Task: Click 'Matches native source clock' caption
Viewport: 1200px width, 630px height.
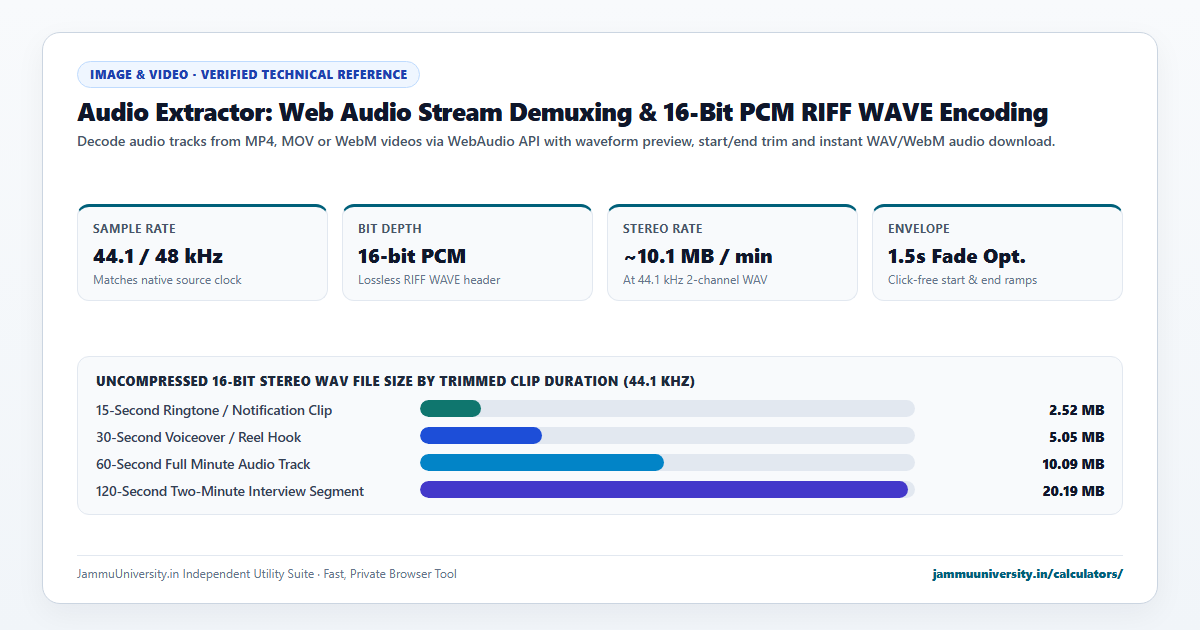Action: pos(167,280)
